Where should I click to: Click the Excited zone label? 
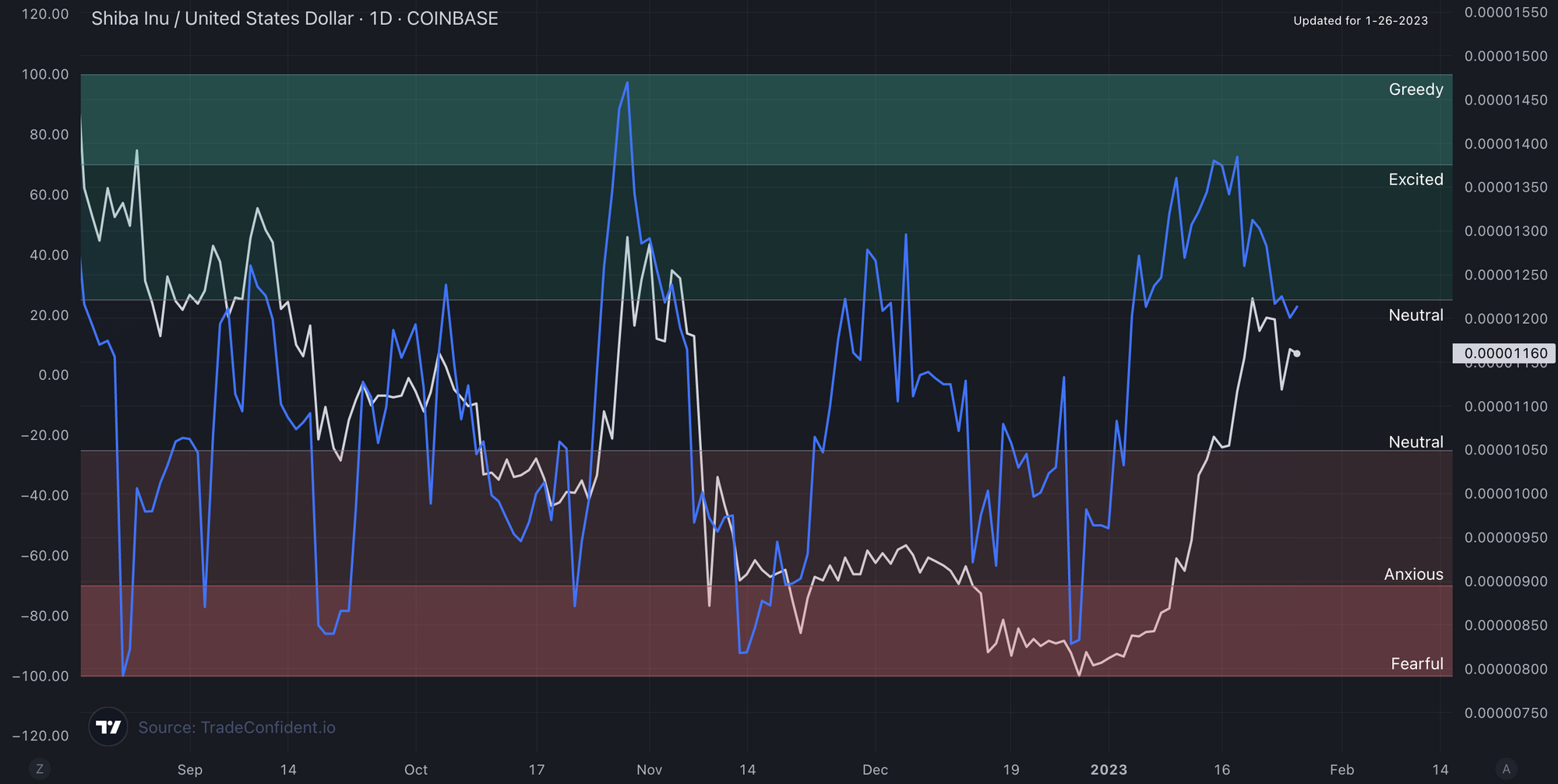click(1416, 179)
